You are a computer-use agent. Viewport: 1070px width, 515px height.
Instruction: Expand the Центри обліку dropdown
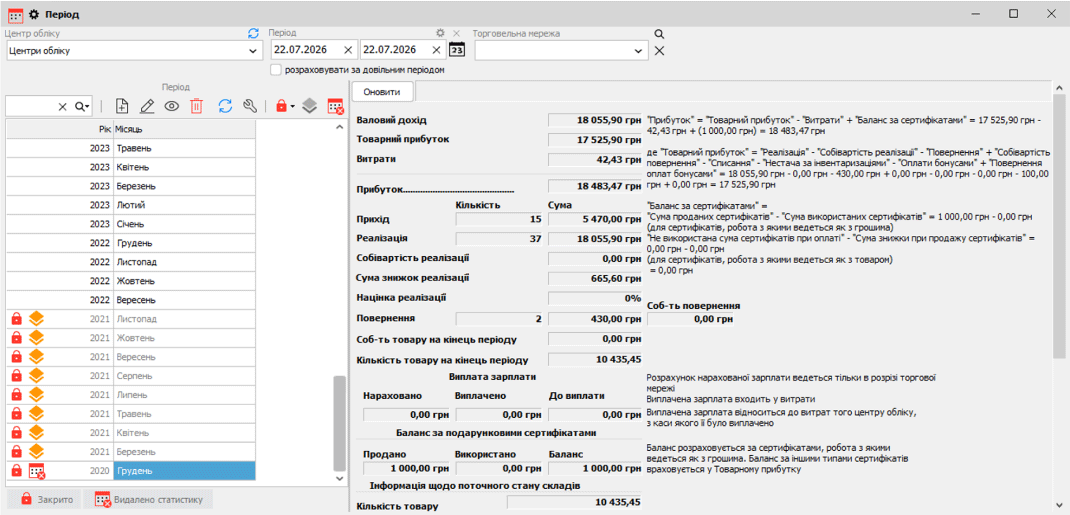pyautogui.click(x=253, y=50)
